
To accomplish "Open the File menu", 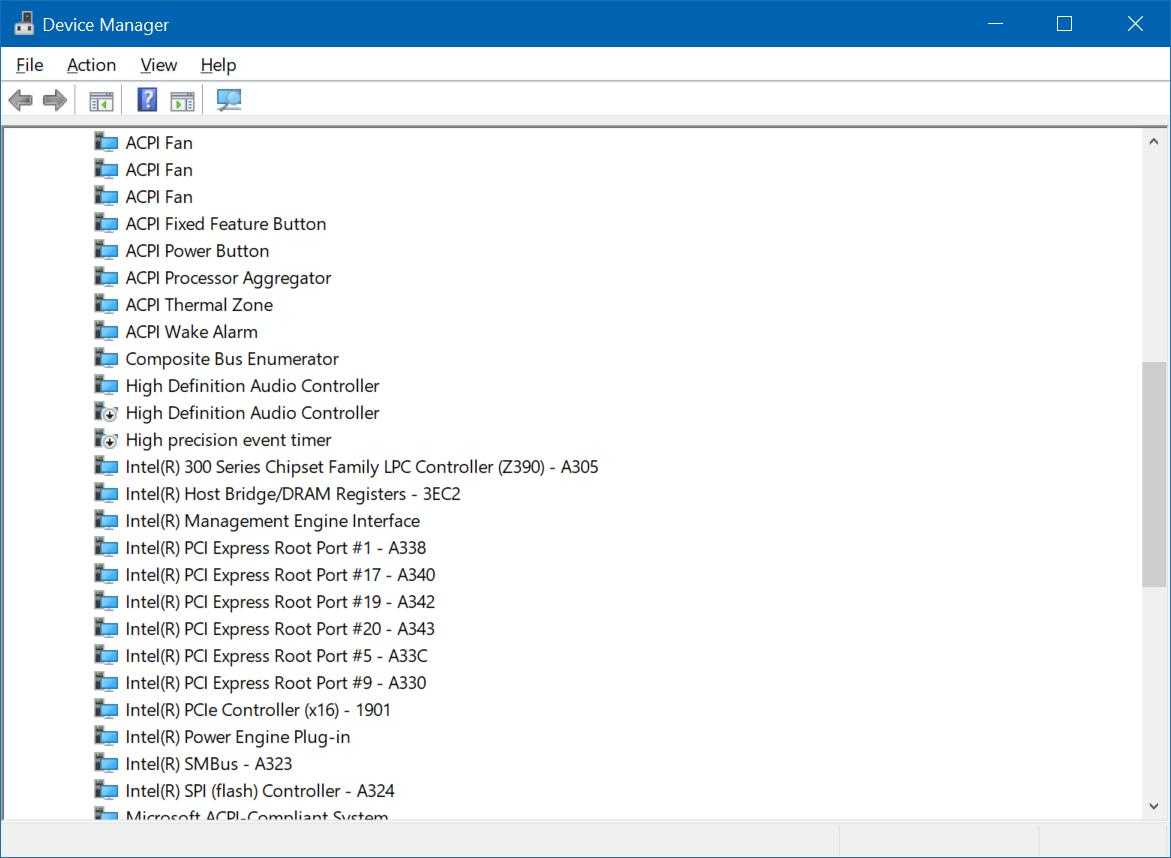I will pyautogui.click(x=30, y=65).
